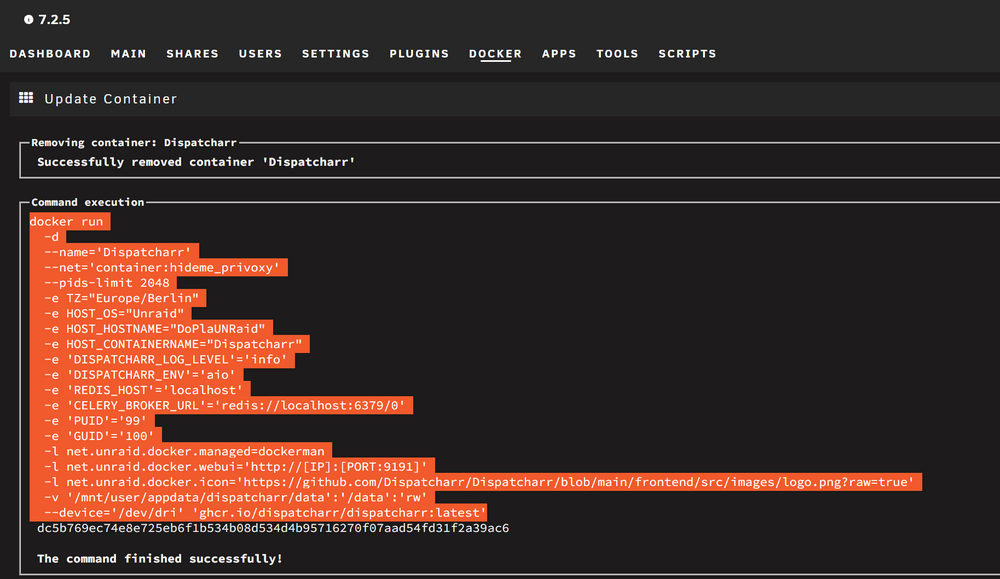
Task: Switch to the Users section
Action: (260, 54)
